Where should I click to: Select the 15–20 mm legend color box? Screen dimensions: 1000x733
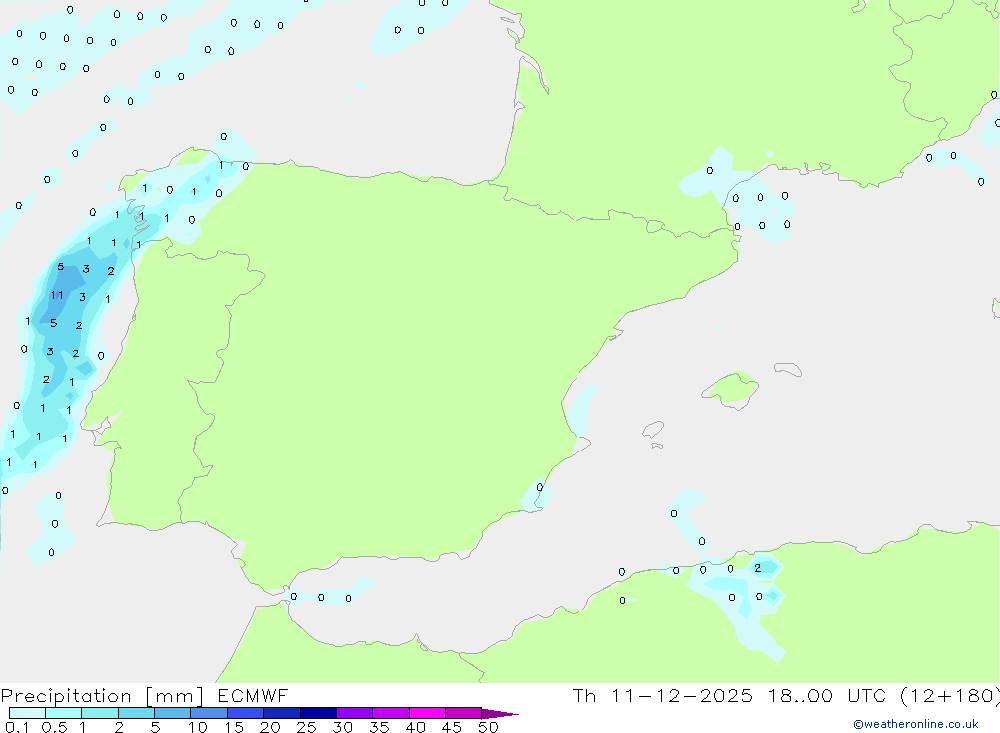pos(246,713)
